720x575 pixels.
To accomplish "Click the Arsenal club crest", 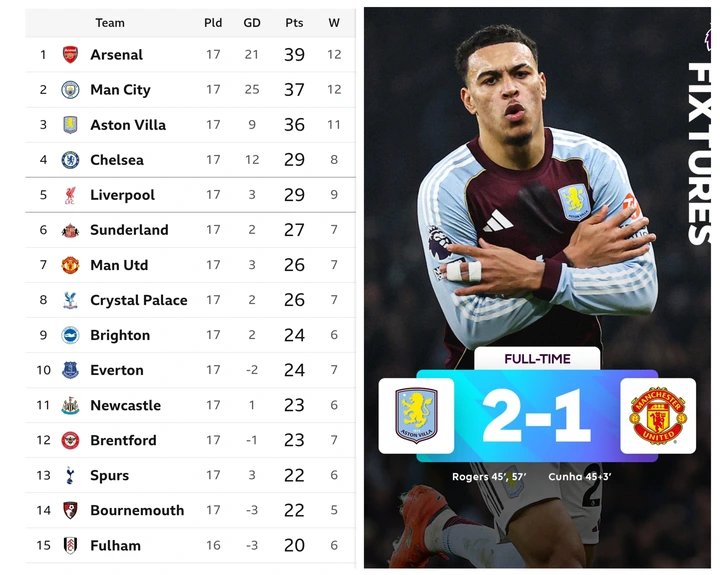I will (70, 55).
